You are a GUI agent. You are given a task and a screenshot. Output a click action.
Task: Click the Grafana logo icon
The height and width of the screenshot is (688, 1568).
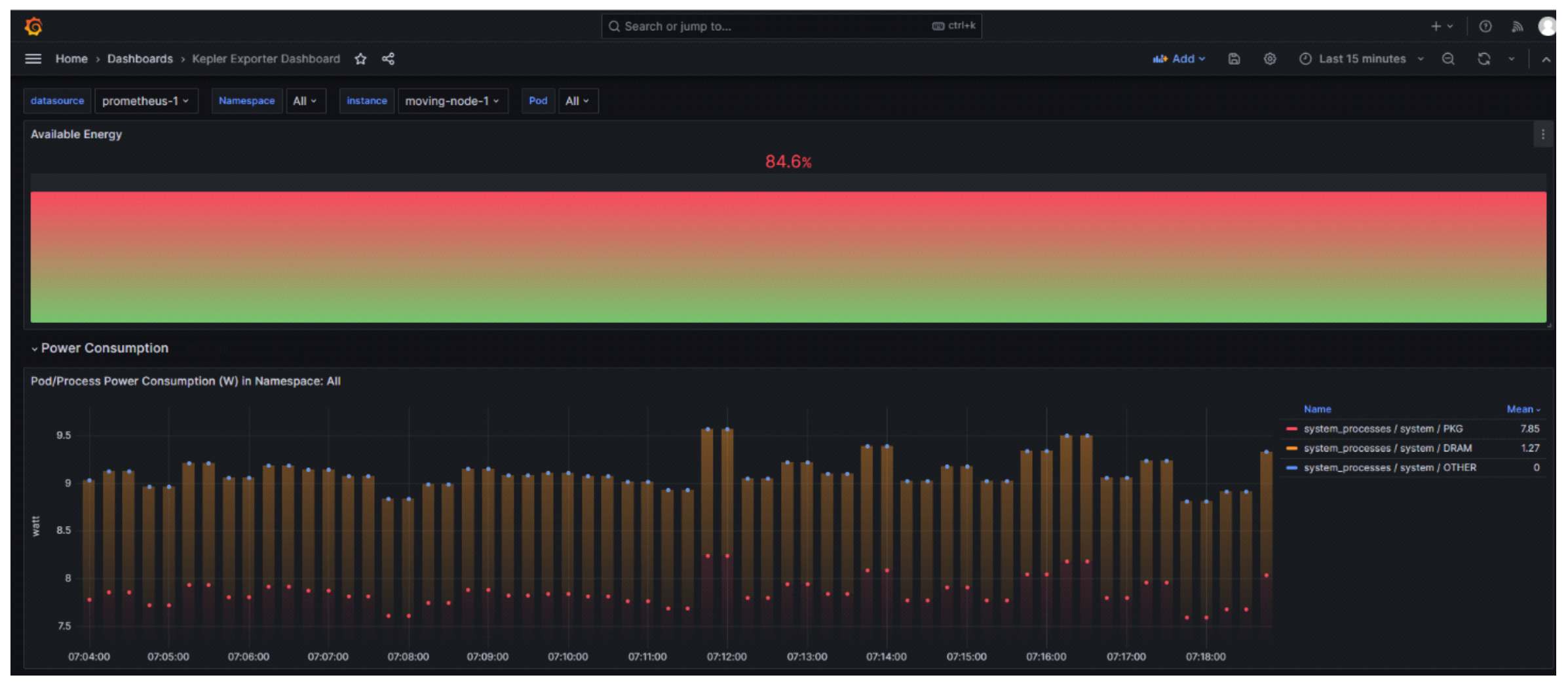click(x=33, y=26)
